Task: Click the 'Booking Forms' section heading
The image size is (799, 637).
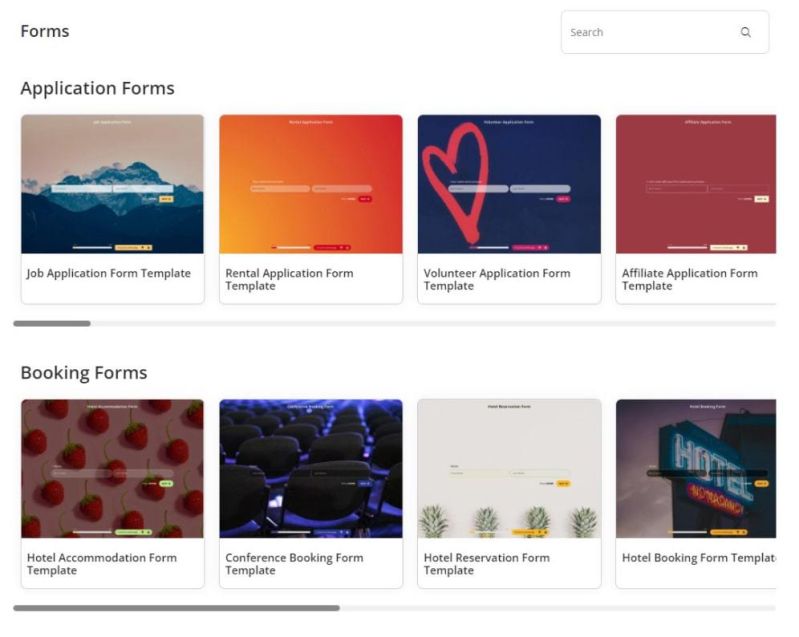Action: tap(84, 373)
